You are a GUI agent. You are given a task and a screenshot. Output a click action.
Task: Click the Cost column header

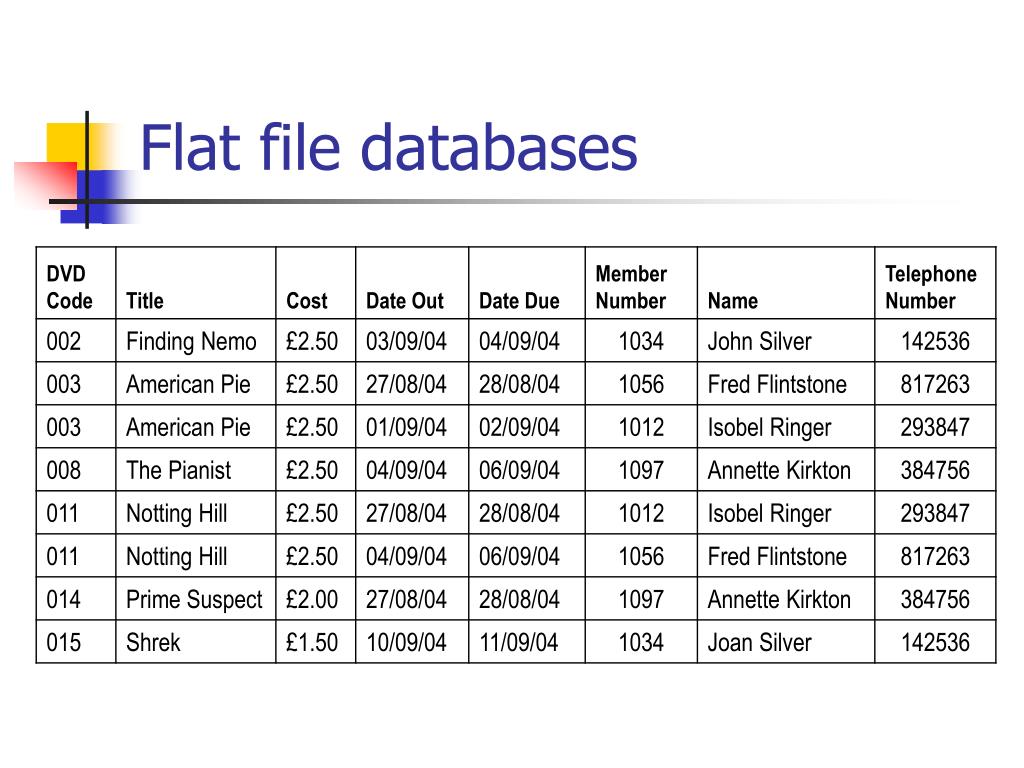[315, 283]
